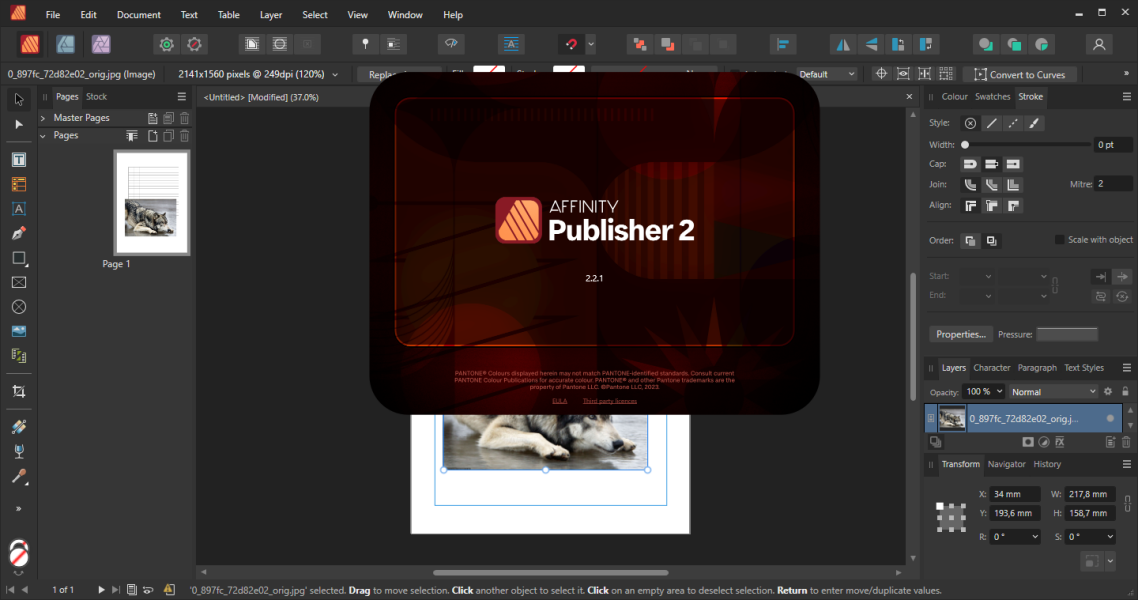
Task: Adjust the stroke Width slider
Action: pyautogui.click(x=1026, y=144)
